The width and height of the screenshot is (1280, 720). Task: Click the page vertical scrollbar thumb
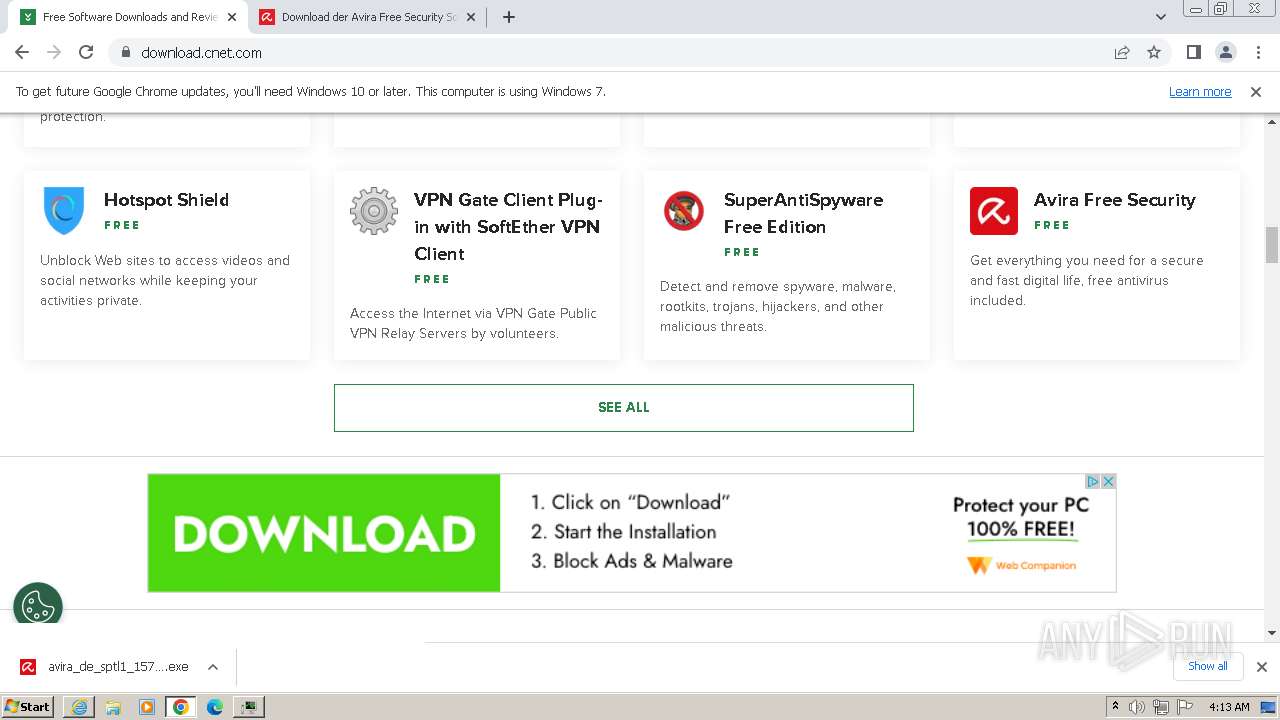(x=1272, y=245)
